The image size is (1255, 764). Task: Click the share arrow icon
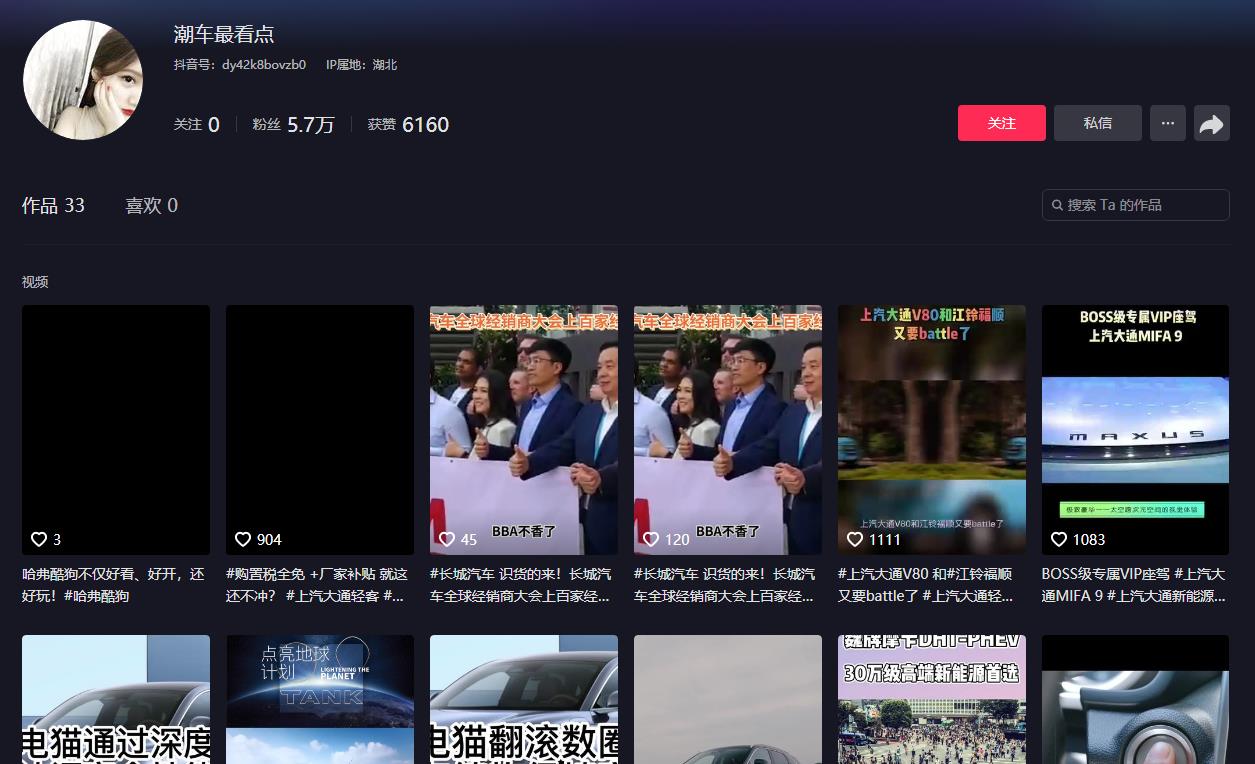(x=1212, y=124)
